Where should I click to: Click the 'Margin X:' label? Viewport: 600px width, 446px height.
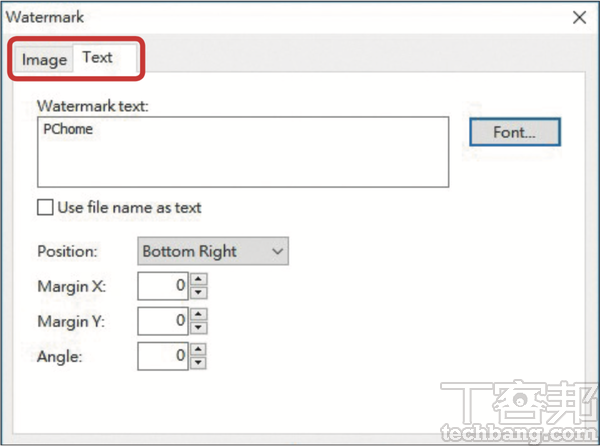point(72,286)
